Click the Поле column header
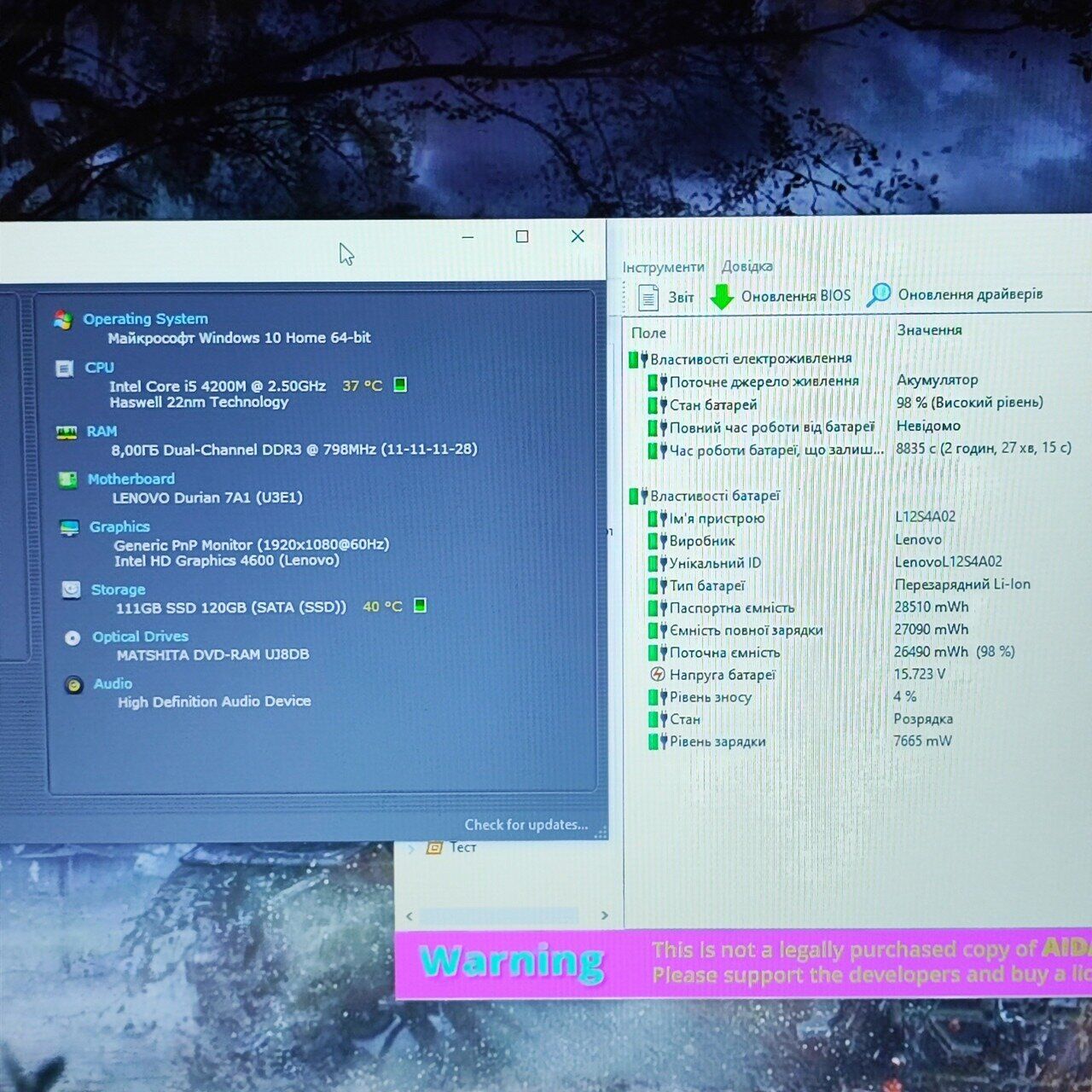Viewport: 1092px width, 1092px height. coord(649,333)
